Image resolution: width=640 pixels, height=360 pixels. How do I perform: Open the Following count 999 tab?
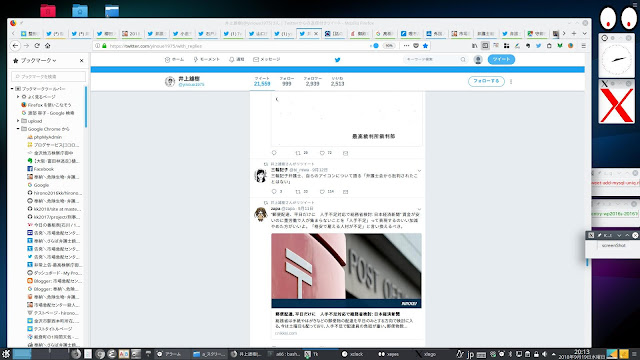(x=287, y=81)
